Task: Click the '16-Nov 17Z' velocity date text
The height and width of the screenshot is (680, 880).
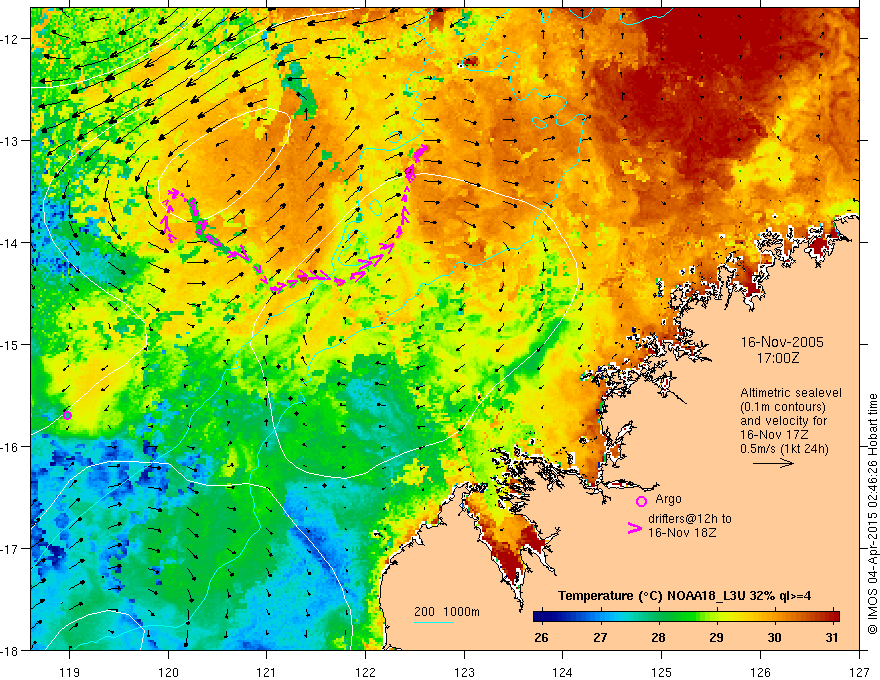Action: [774, 435]
